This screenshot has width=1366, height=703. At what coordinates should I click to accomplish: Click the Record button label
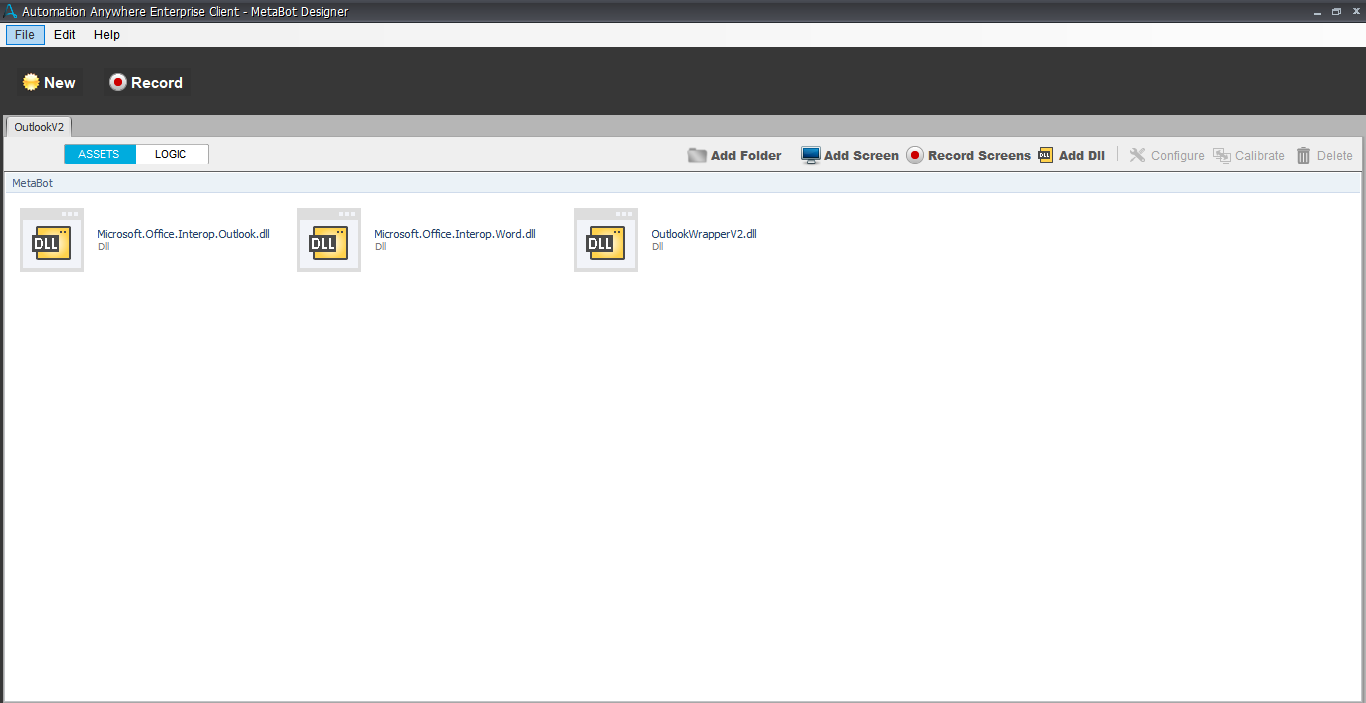[157, 83]
